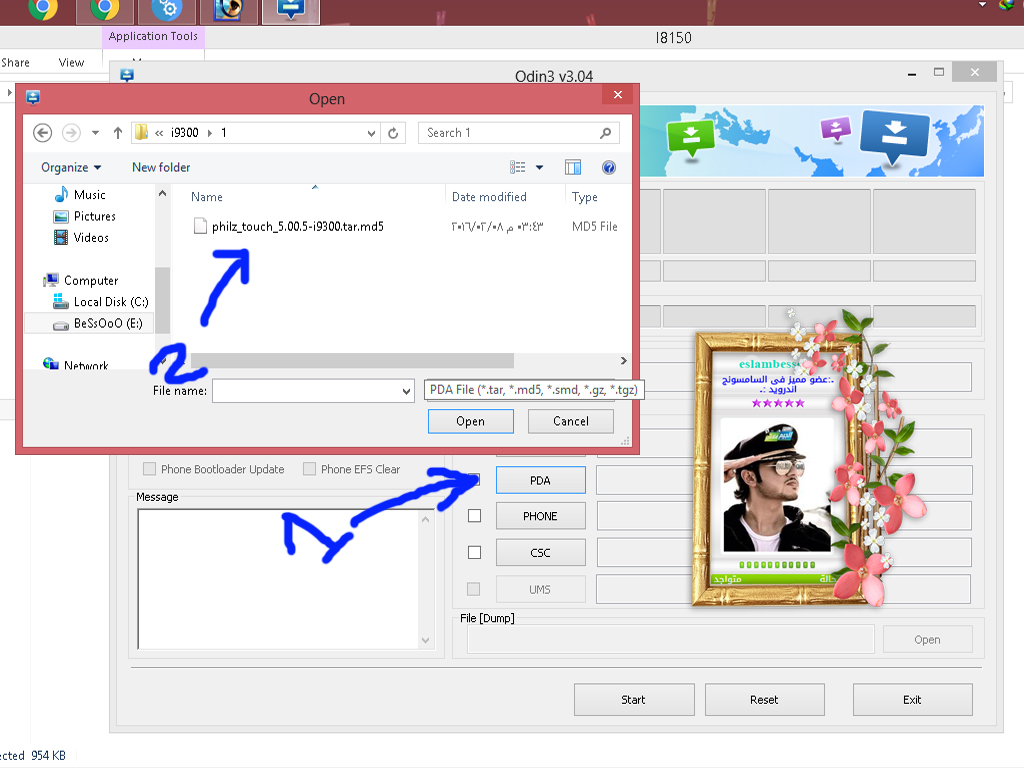This screenshot has width=1024, height=768.
Task: Go up one folder level
Action: tap(118, 133)
